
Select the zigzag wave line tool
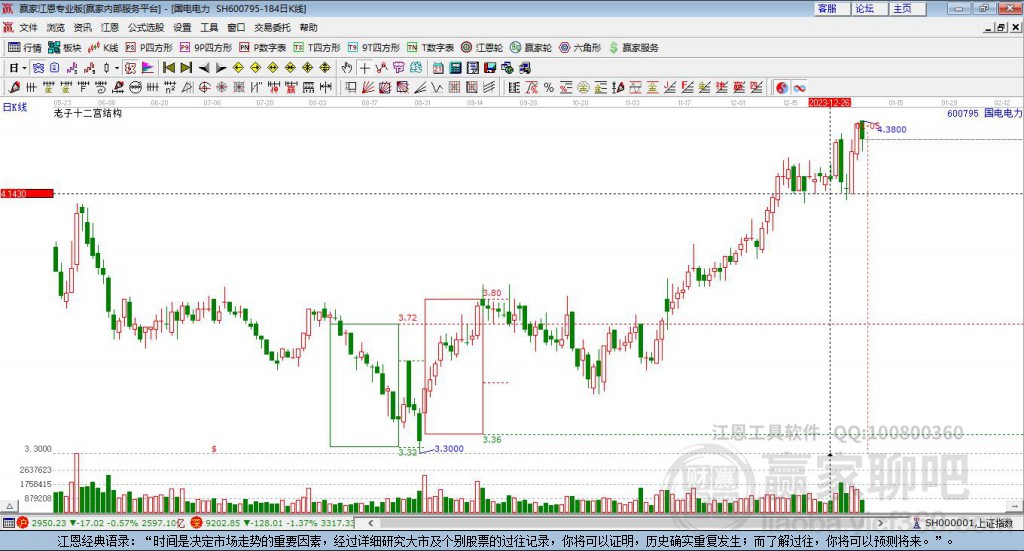point(437,87)
